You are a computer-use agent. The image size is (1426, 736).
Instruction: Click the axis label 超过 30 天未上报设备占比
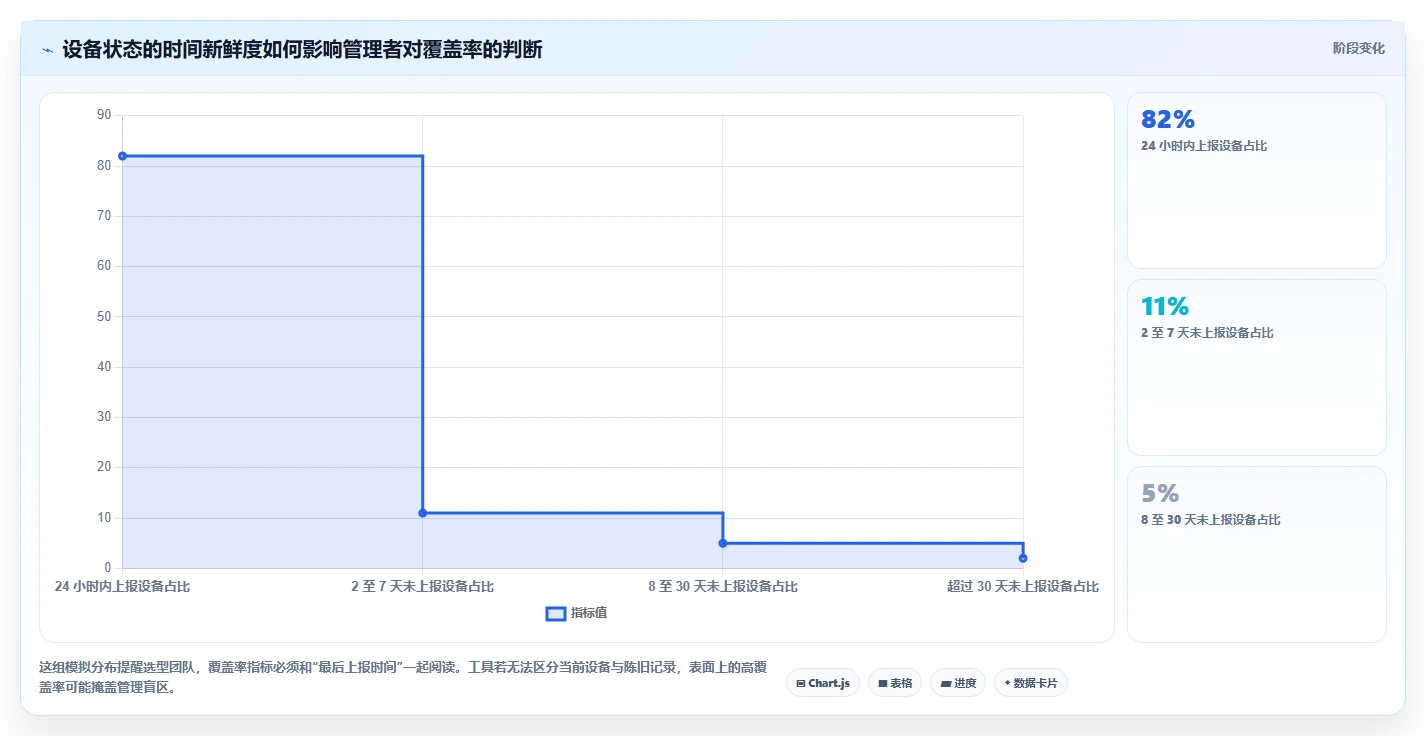(1023, 587)
